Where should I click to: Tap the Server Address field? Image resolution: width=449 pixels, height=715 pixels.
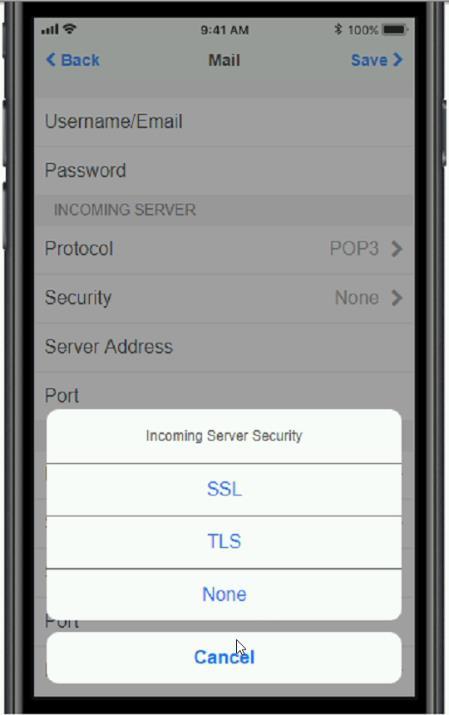coord(224,347)
